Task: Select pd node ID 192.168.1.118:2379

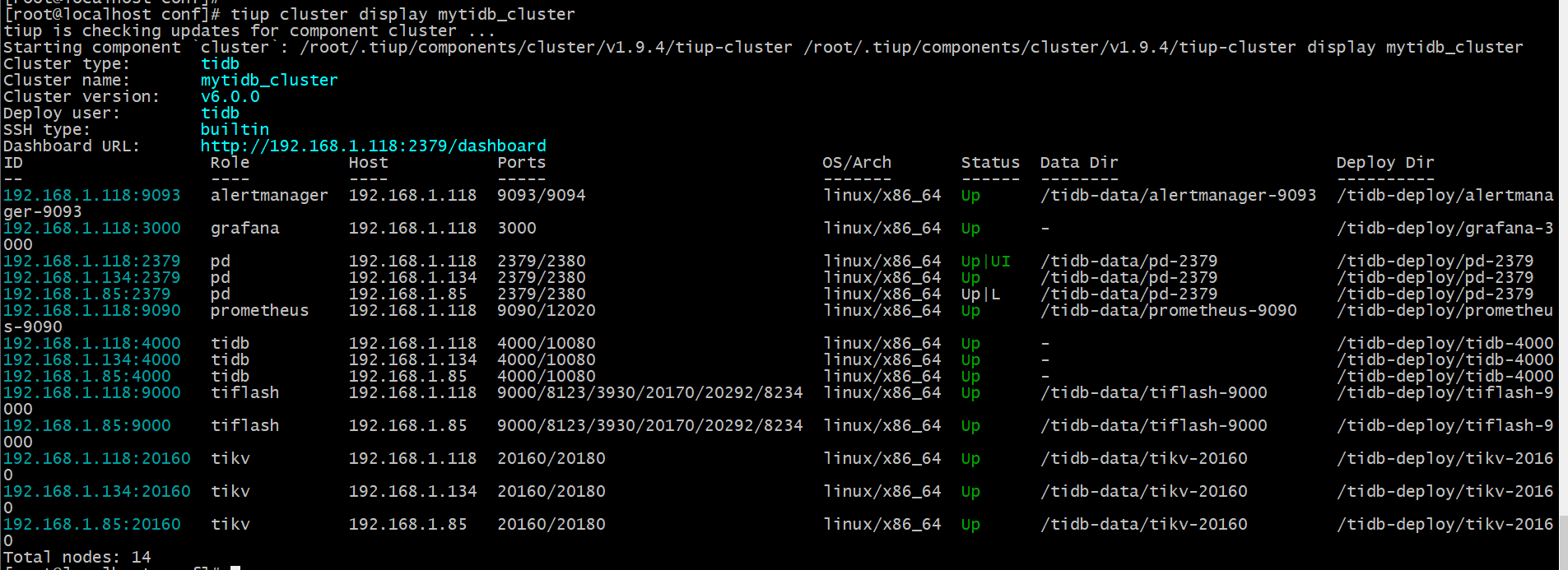Action: click(x=91, y=261)
